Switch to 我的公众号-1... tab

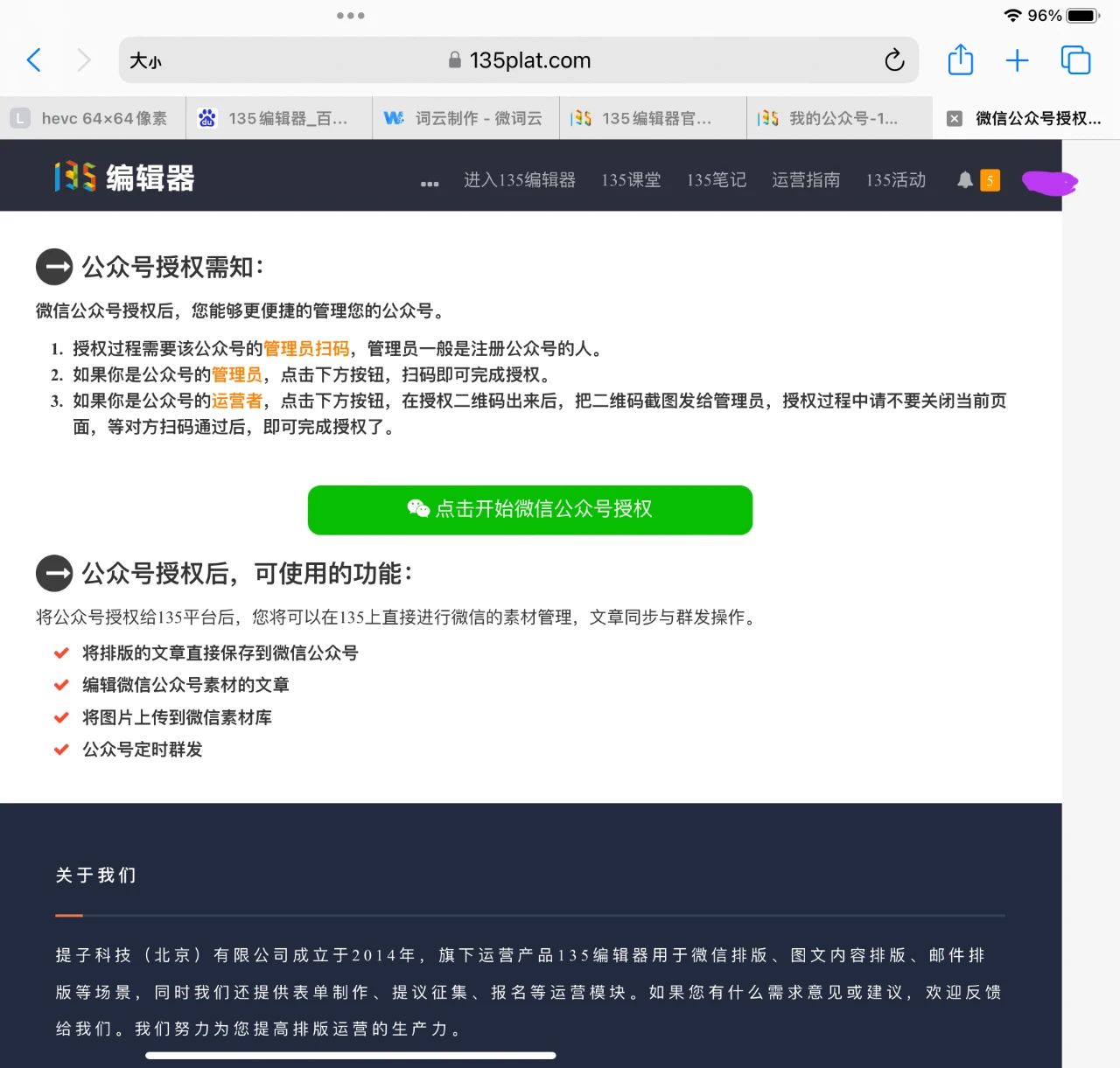(x=839, y=118)
